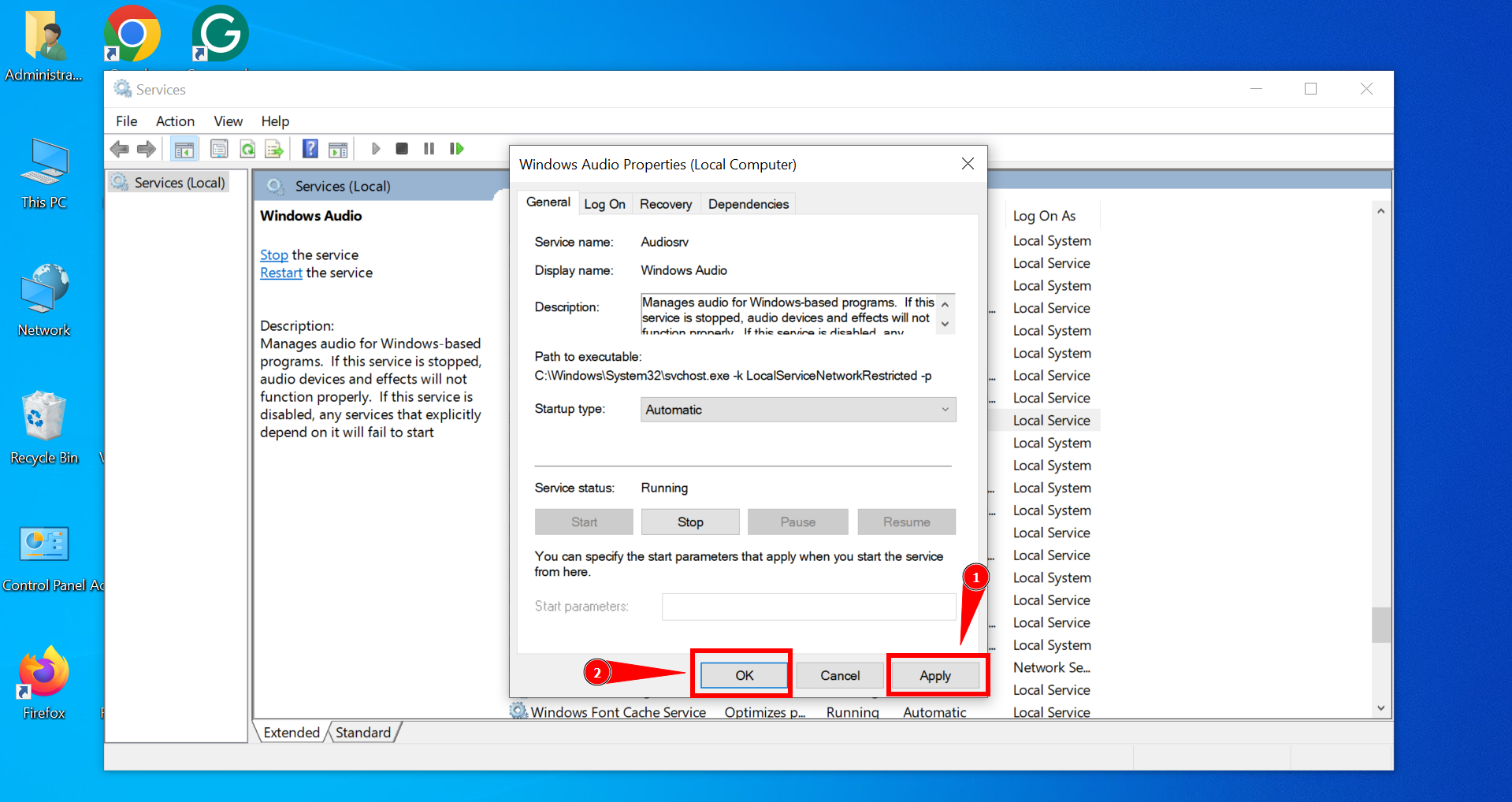Select the Network desktop icon
This screenshot has width=1512, height=802.
(44, 300)
